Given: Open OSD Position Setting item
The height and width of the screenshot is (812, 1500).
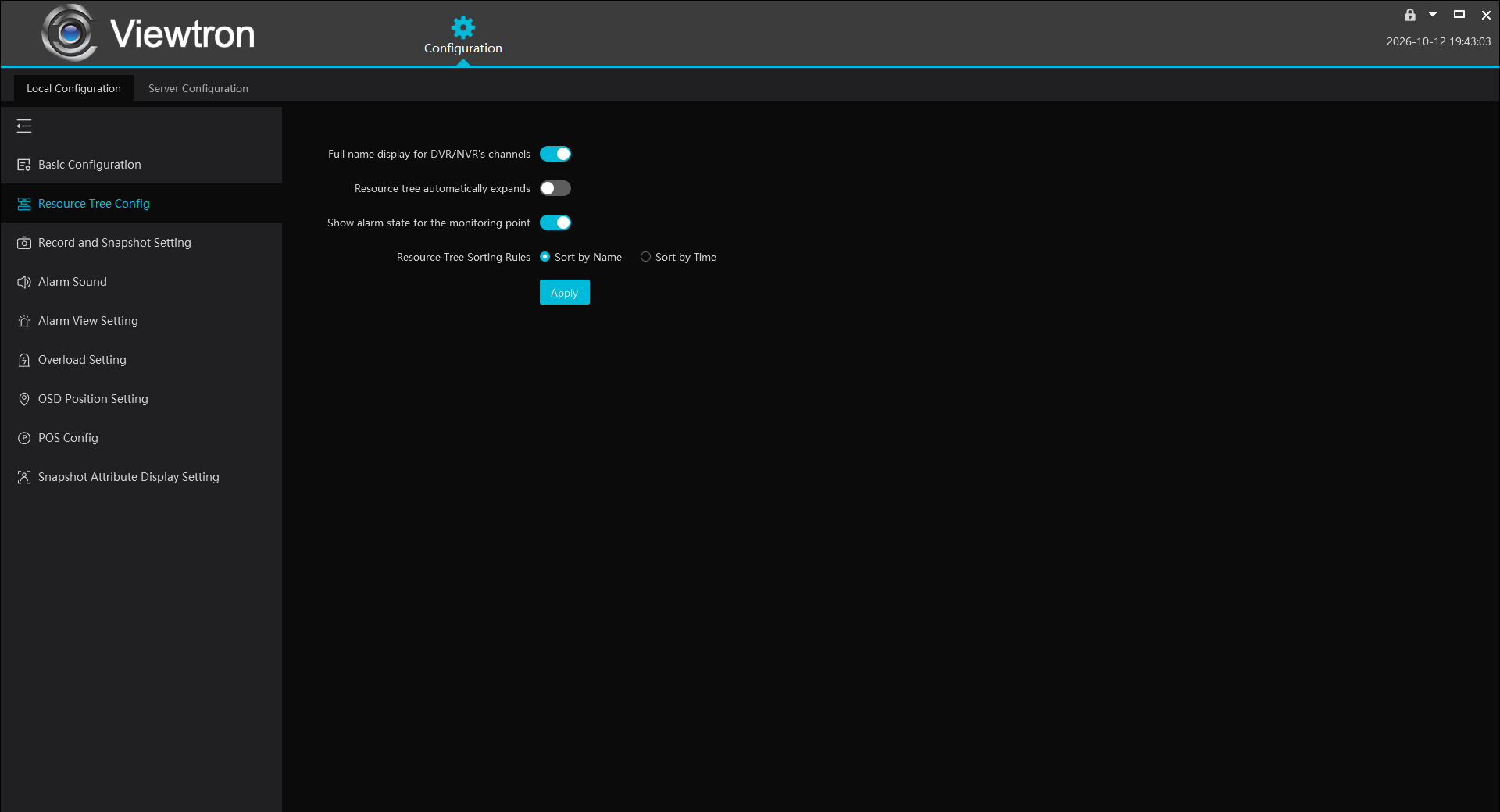Looking at the screenshot, I should (x=141, y=399).
